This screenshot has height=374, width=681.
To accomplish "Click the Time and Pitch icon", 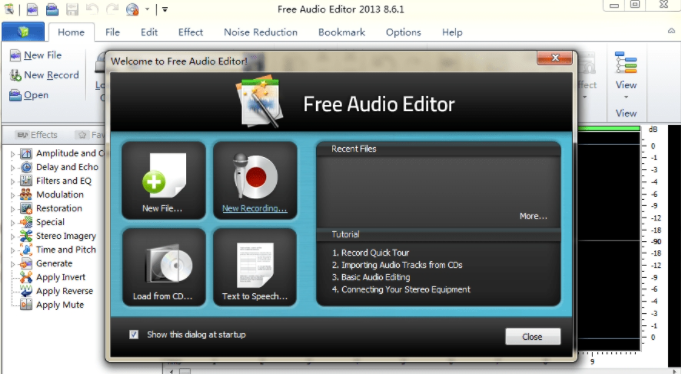I will click(26, 250).
